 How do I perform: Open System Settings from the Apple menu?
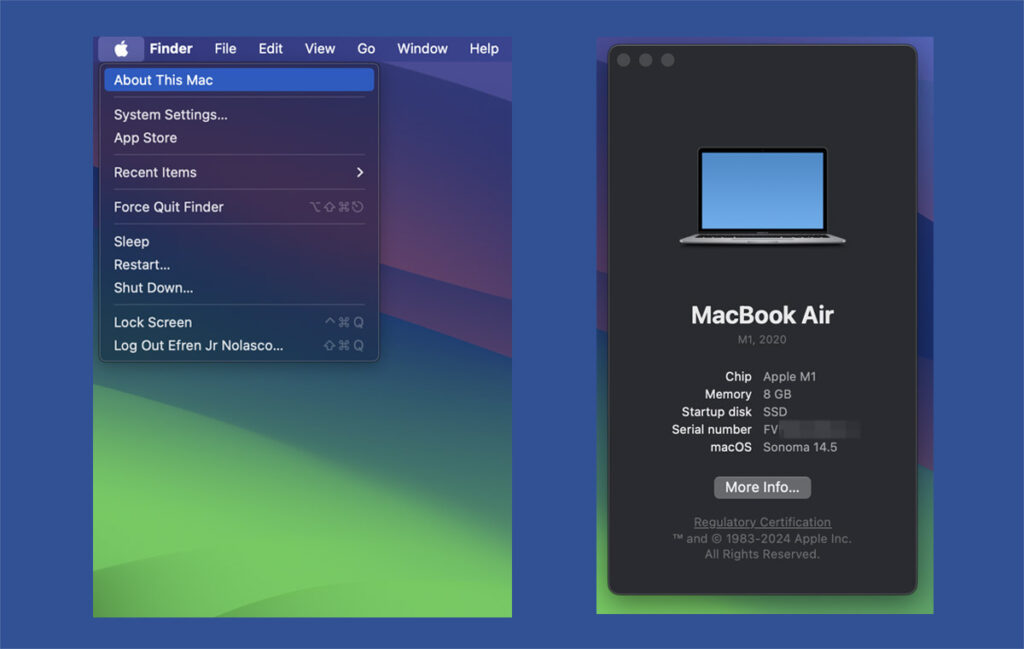170,115
